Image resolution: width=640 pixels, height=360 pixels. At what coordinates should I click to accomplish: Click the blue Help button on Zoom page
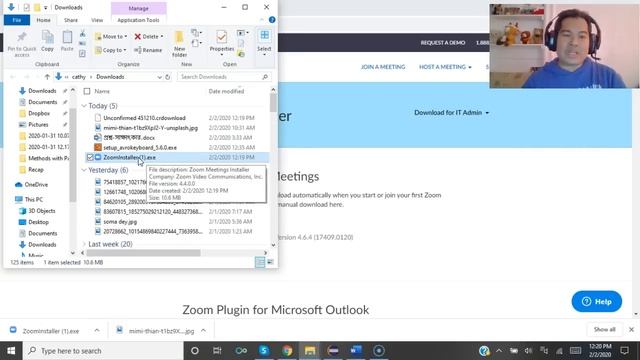coord(596,301)
